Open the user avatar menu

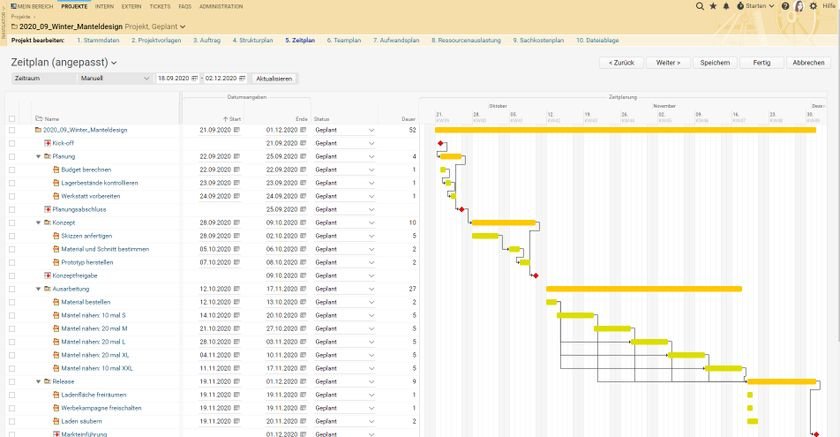(x=799, y=6)
